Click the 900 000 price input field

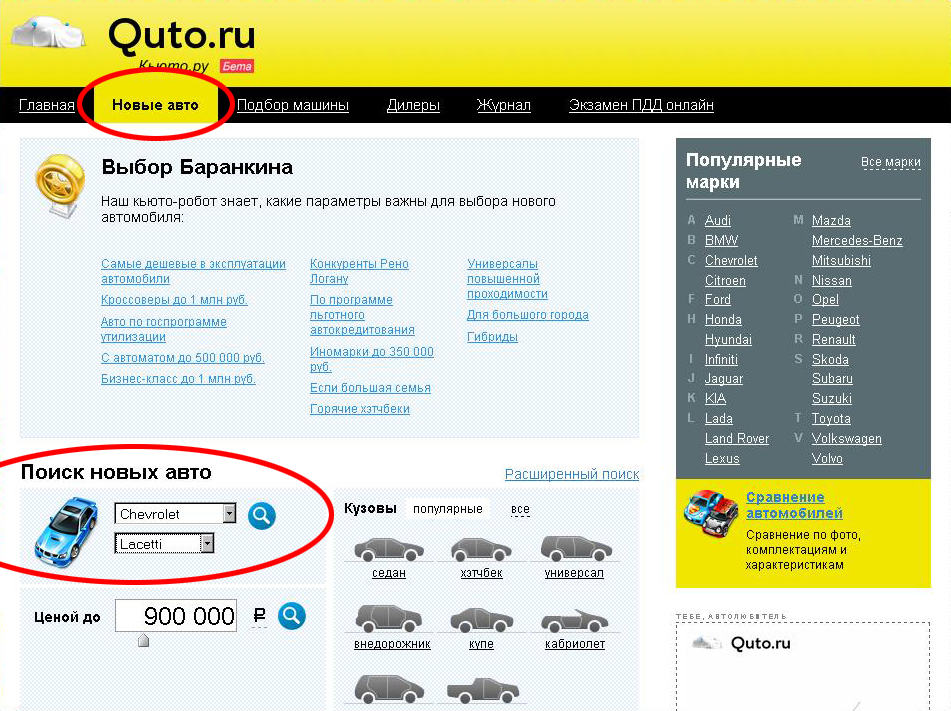click(x=176, y=616)
